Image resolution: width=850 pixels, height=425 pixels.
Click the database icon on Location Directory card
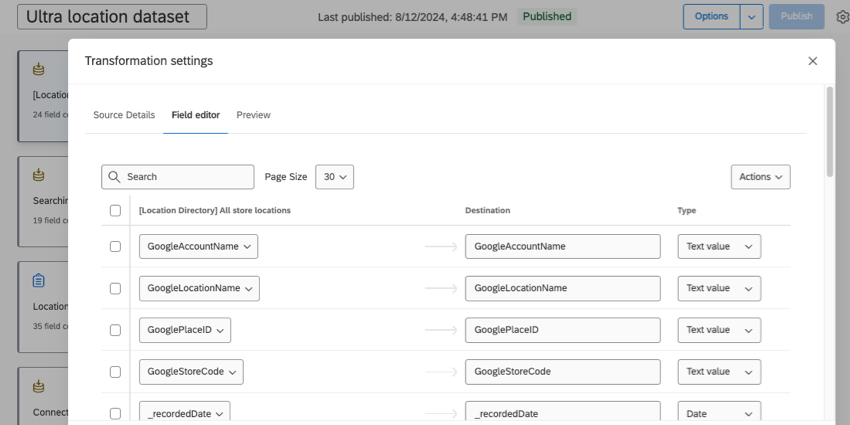[38, 69]
